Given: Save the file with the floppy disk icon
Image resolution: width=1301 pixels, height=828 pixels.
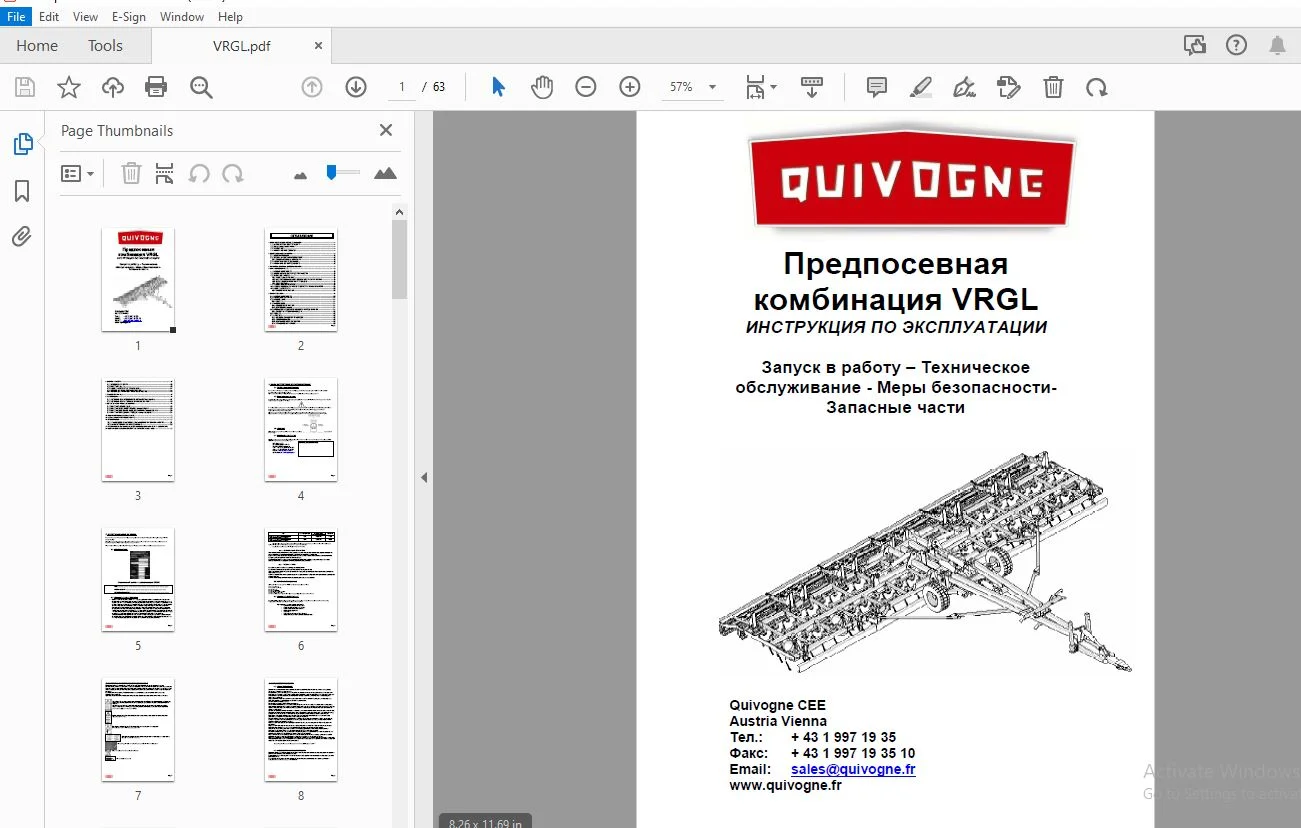Looking at the screenshot, I should click(x=25, y=87).
